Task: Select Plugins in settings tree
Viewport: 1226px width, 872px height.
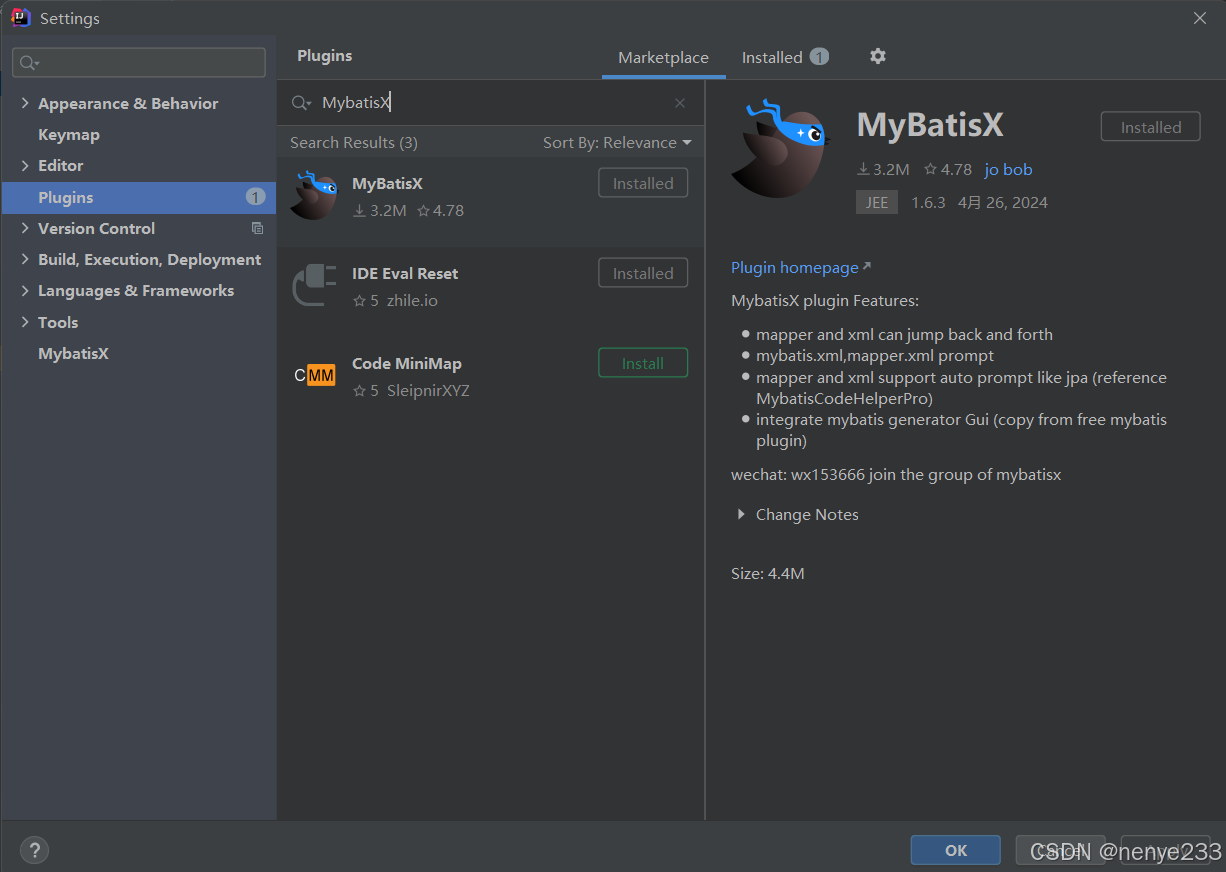Action: point(138,197)
